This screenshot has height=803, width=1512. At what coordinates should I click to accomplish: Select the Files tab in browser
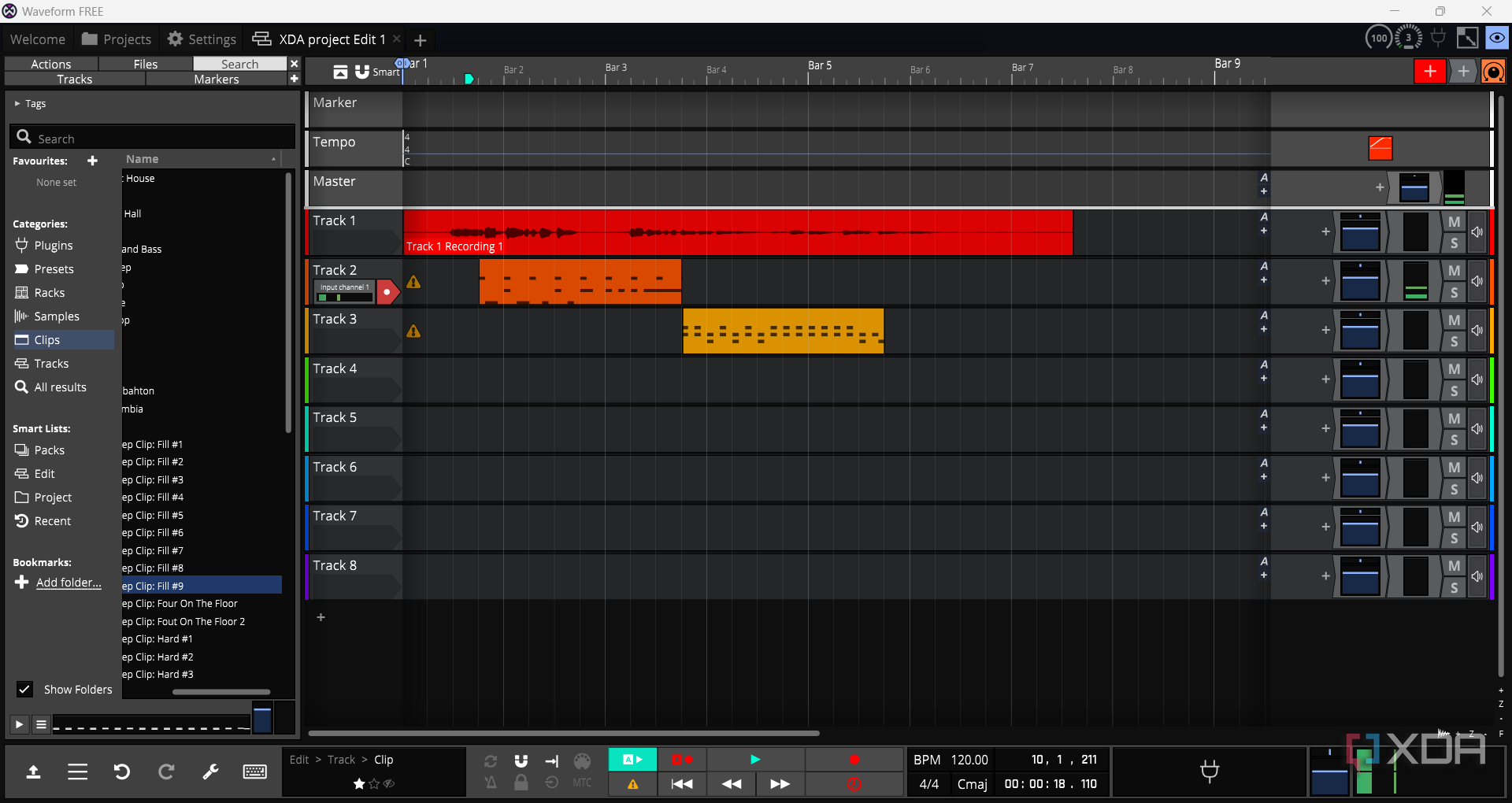[146, 64]
